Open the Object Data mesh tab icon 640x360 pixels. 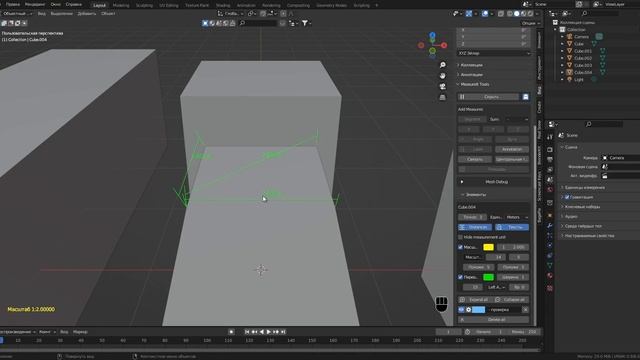[x=550, y=266]
